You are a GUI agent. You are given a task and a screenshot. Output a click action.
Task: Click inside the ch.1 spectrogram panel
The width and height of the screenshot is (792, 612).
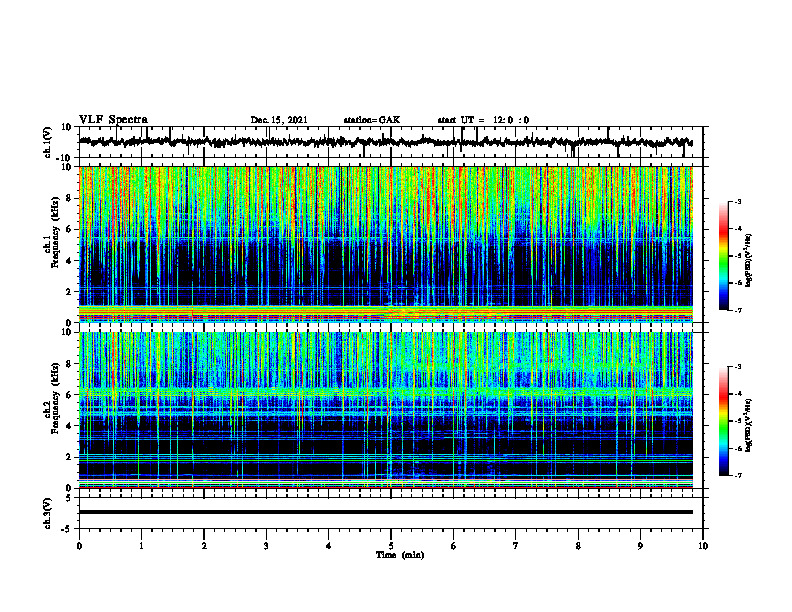386,244
